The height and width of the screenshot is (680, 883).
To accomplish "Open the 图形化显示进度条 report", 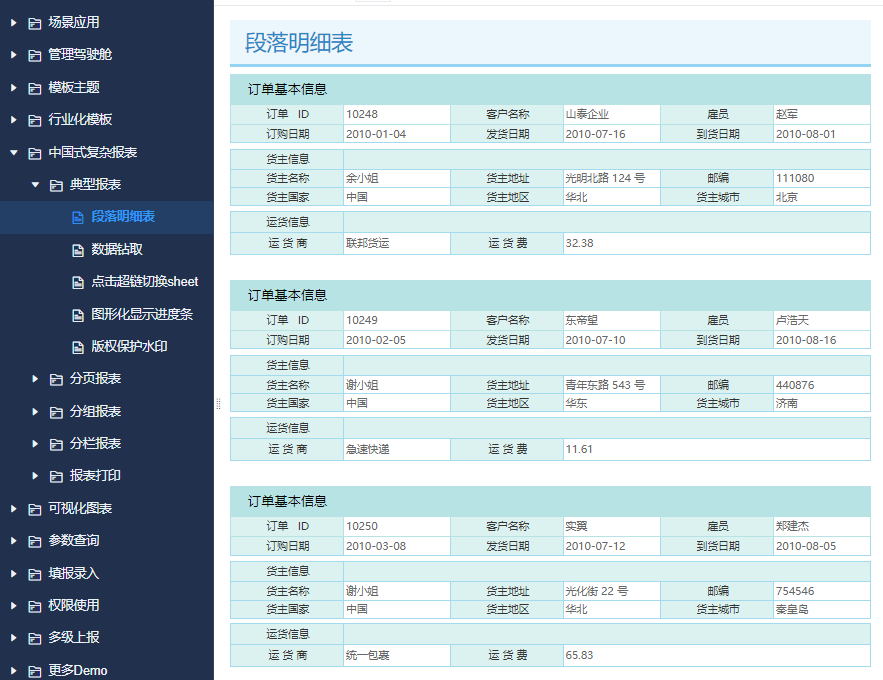I will (142, 314).
